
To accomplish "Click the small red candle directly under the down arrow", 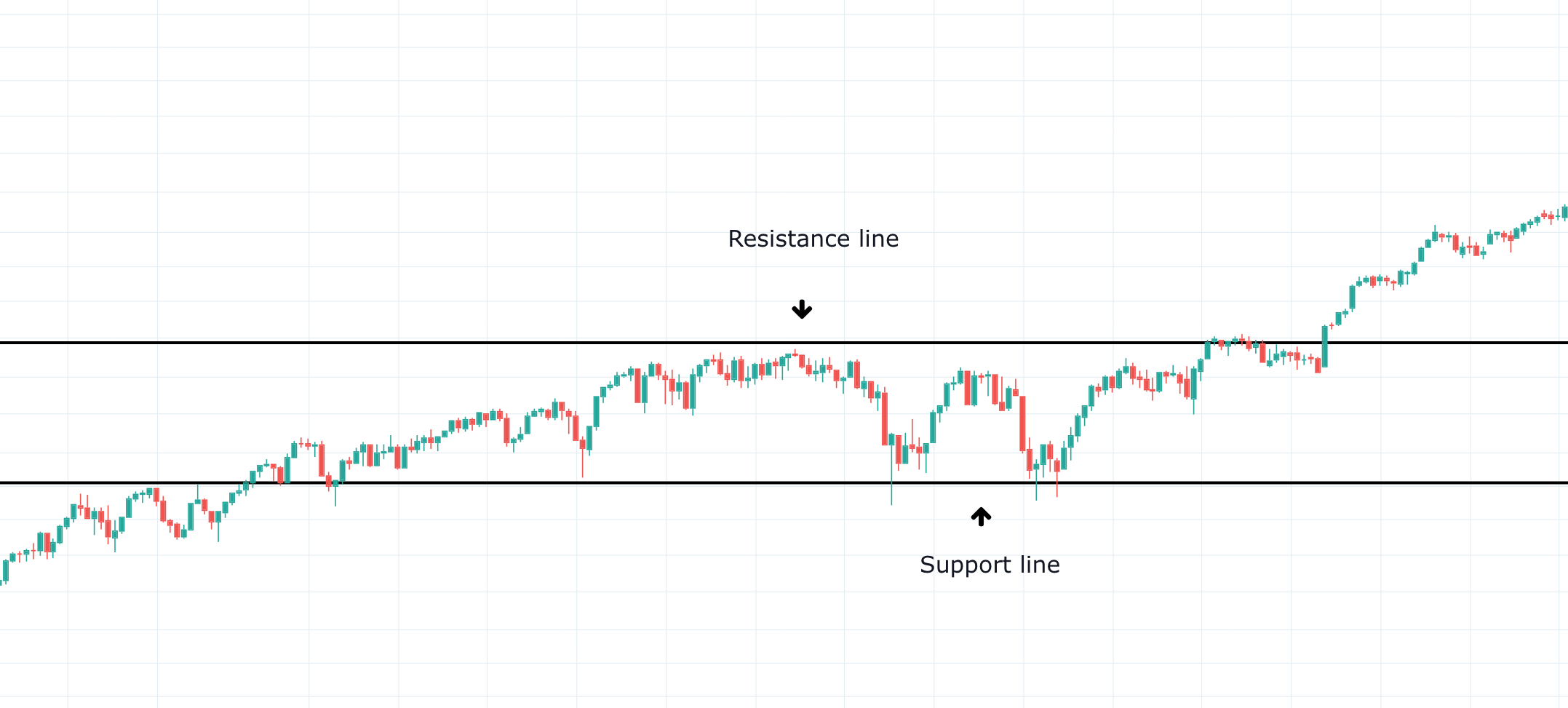I will [802, 361].
